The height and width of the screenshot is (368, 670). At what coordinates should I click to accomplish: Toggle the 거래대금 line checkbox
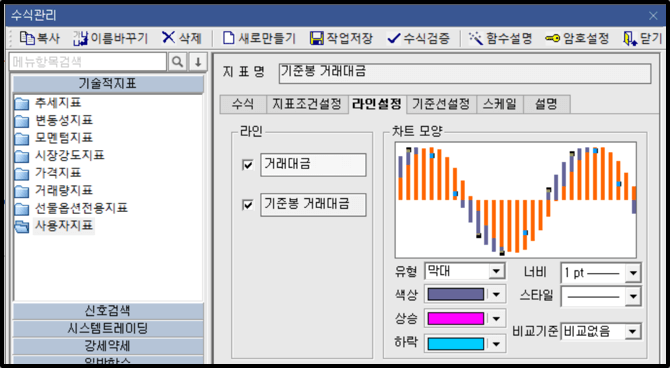(x=247, y=165)
